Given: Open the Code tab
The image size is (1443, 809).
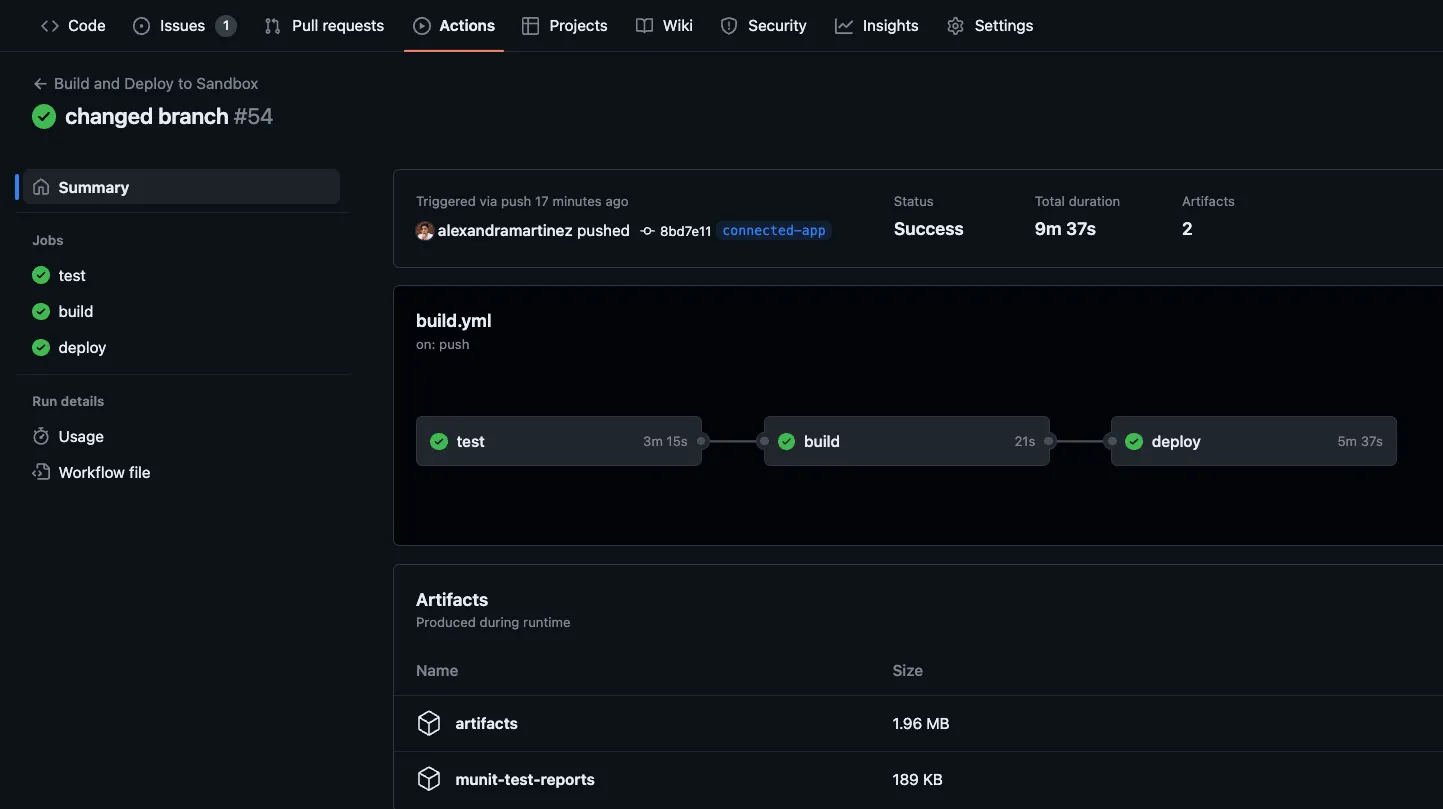Looking at the screenshot, I should pos(73,26).
